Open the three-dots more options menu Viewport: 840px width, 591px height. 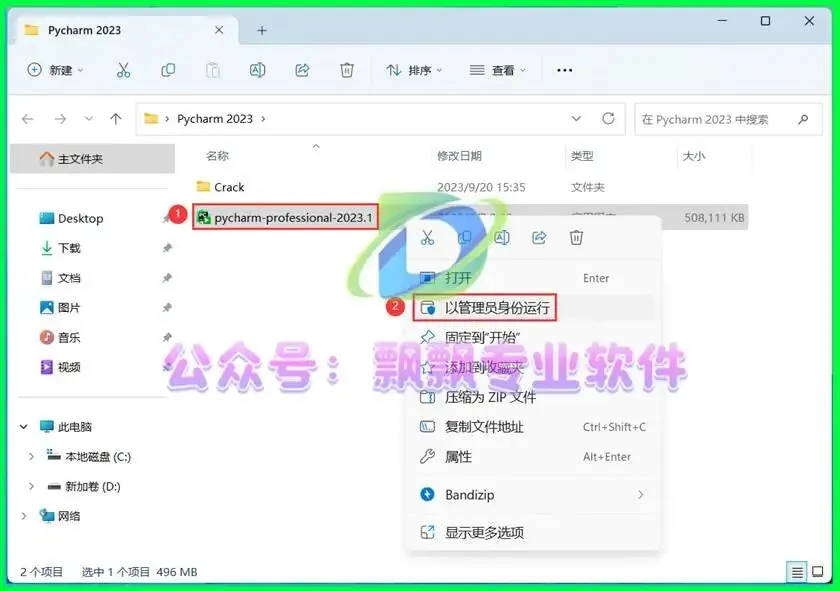click(x=564, y=70)
